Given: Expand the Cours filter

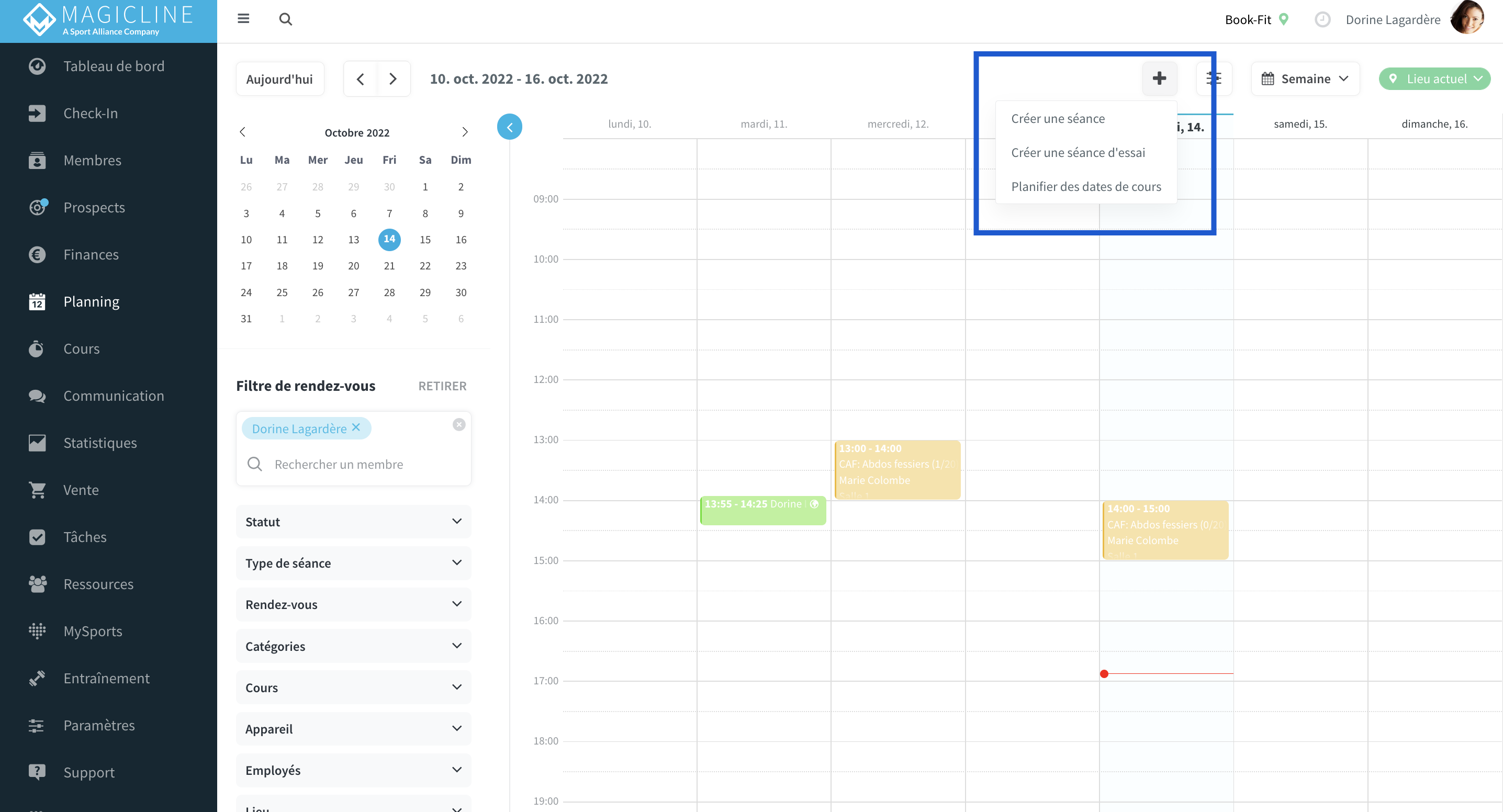Looking at the screenshot, I should pos(354,687).
